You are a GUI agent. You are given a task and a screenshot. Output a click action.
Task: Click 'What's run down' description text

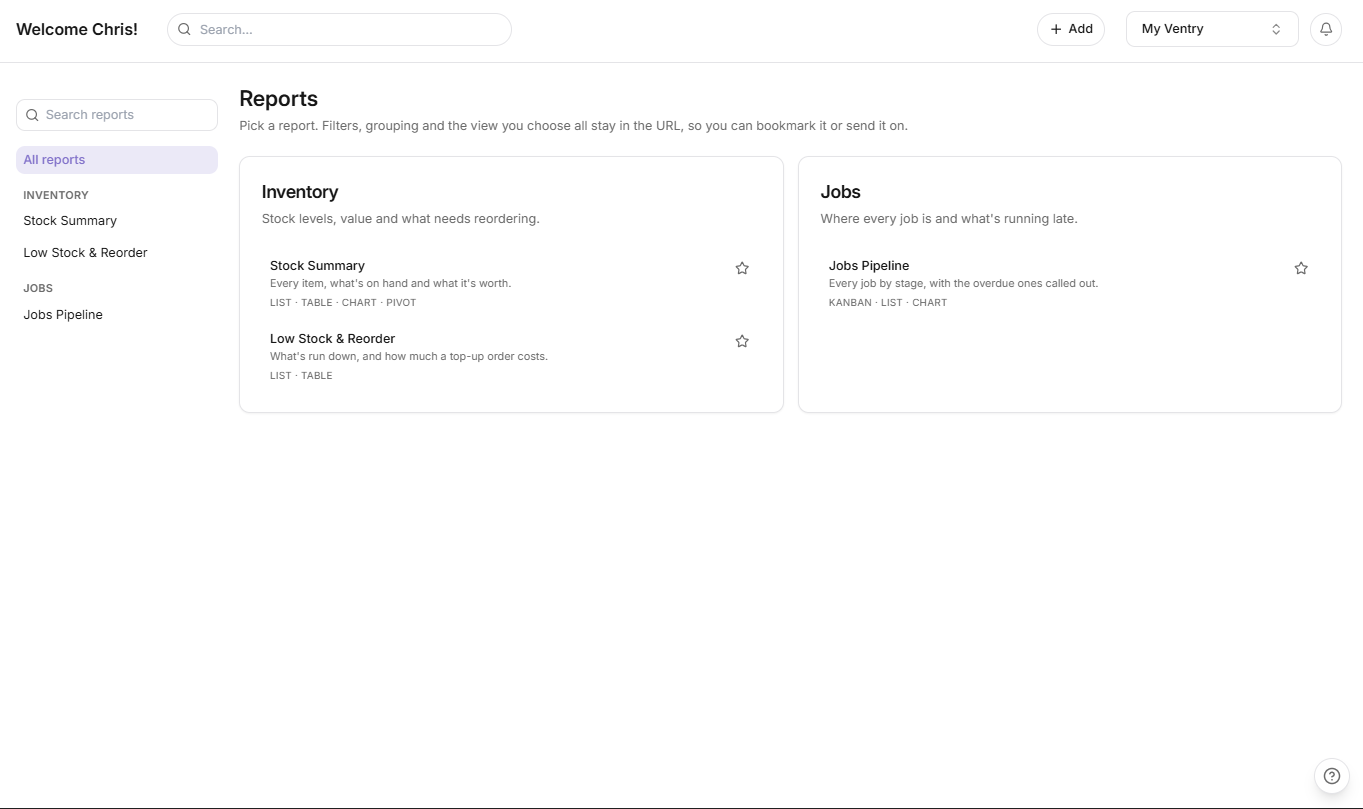tap(409, 356)
